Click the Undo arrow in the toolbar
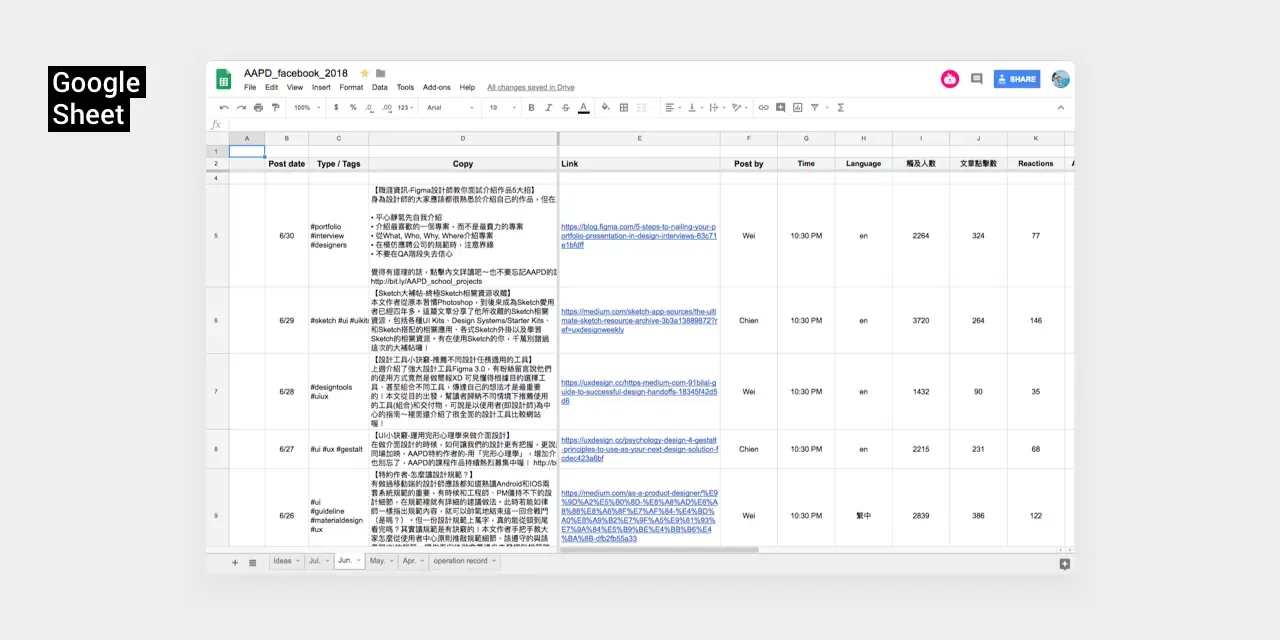Image resolution: width=1280 pixels, height=640 pixels. [x=225, y=107]
